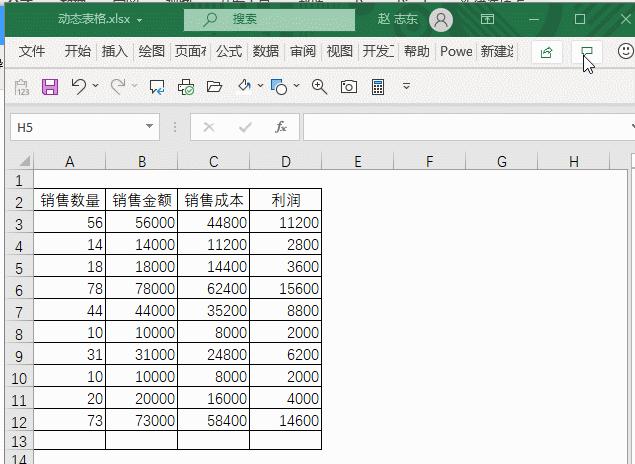Image resolution: width=635 pixels, height=464 pixels.
Task: Select column A header
Action: [x=70, y=162]
